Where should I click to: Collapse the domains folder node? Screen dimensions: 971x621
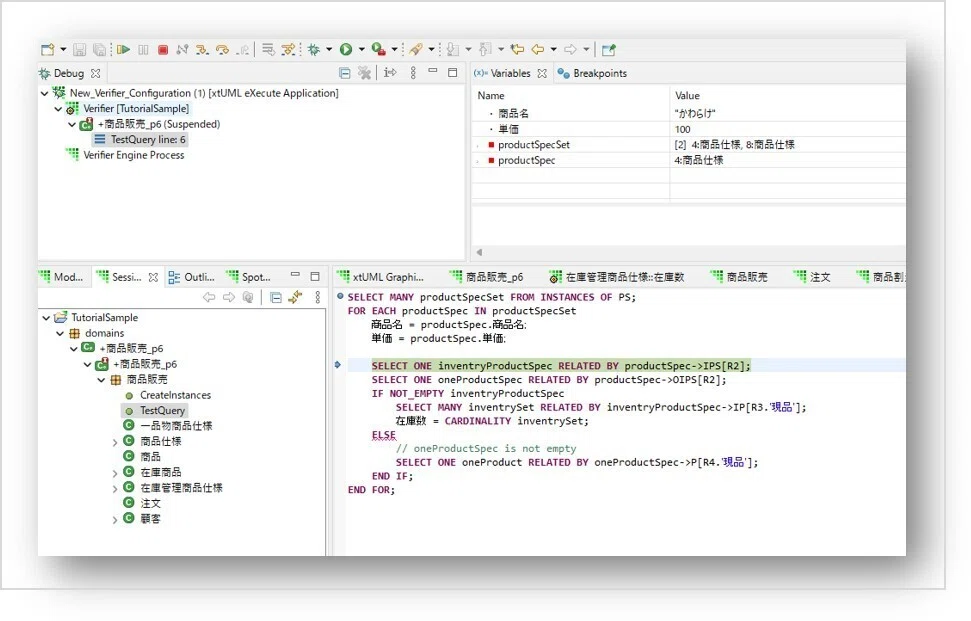pos(60,334)
